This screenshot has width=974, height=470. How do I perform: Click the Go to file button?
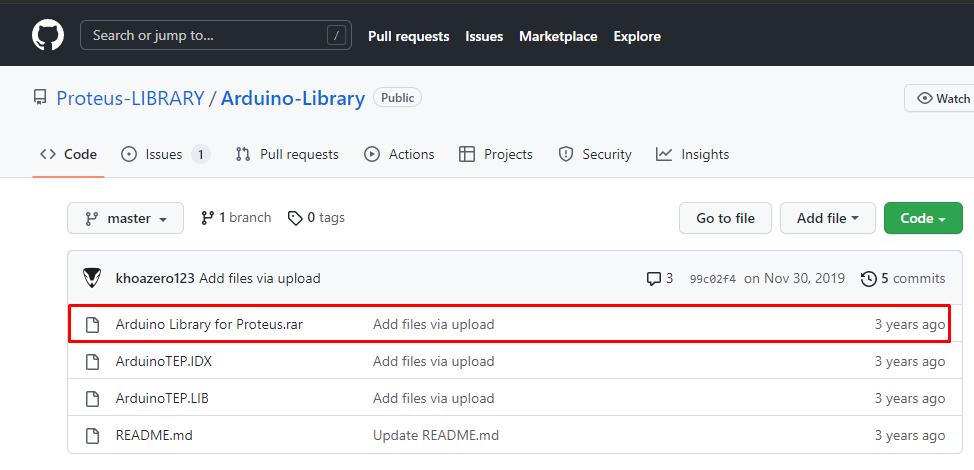click(726, 219)
